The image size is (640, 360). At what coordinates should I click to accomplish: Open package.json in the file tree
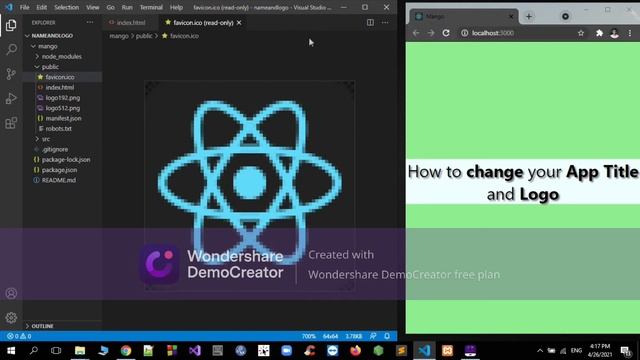(x=59, y=170)
